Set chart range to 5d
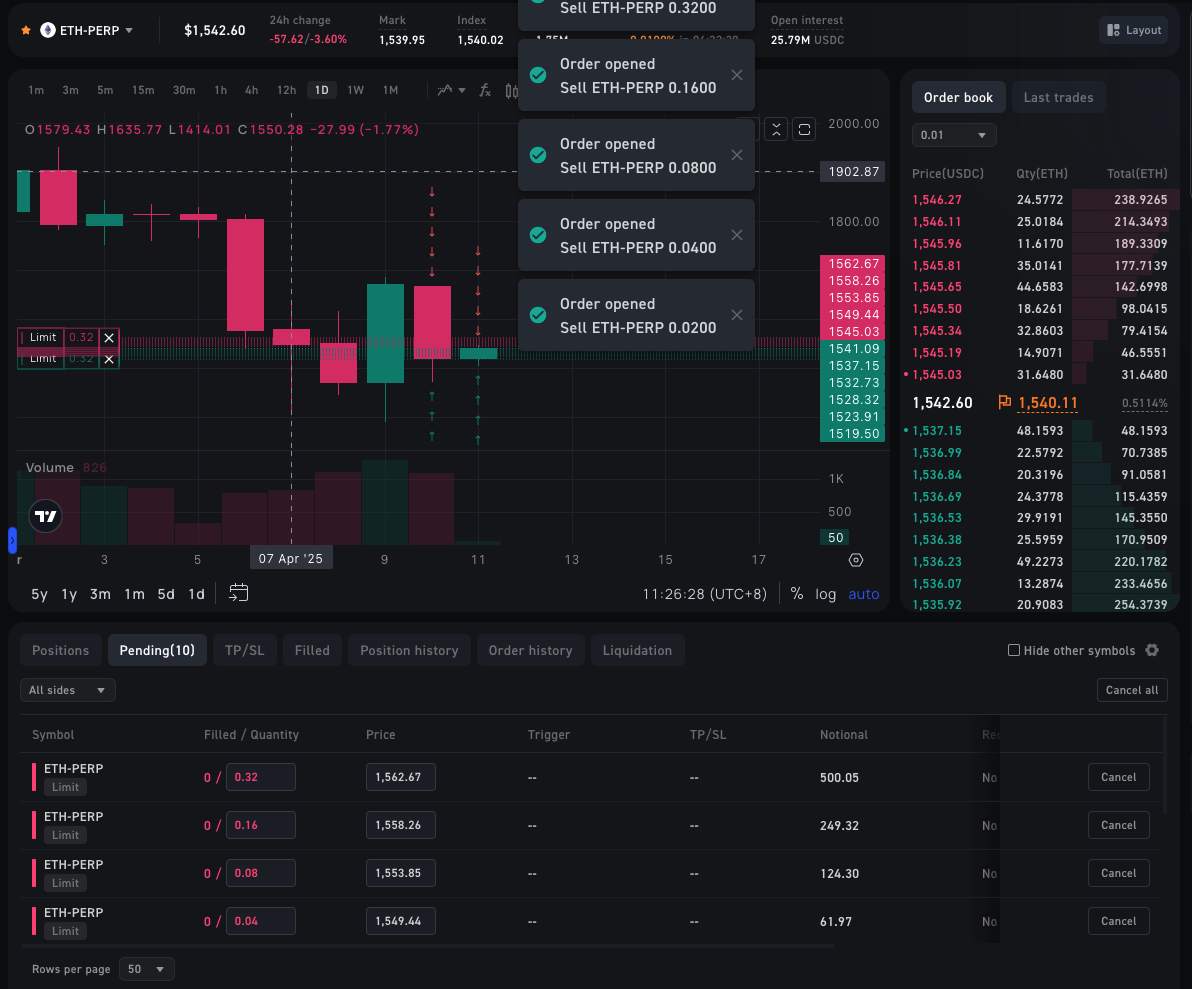 pyautogui.click(x=166, y=594)
